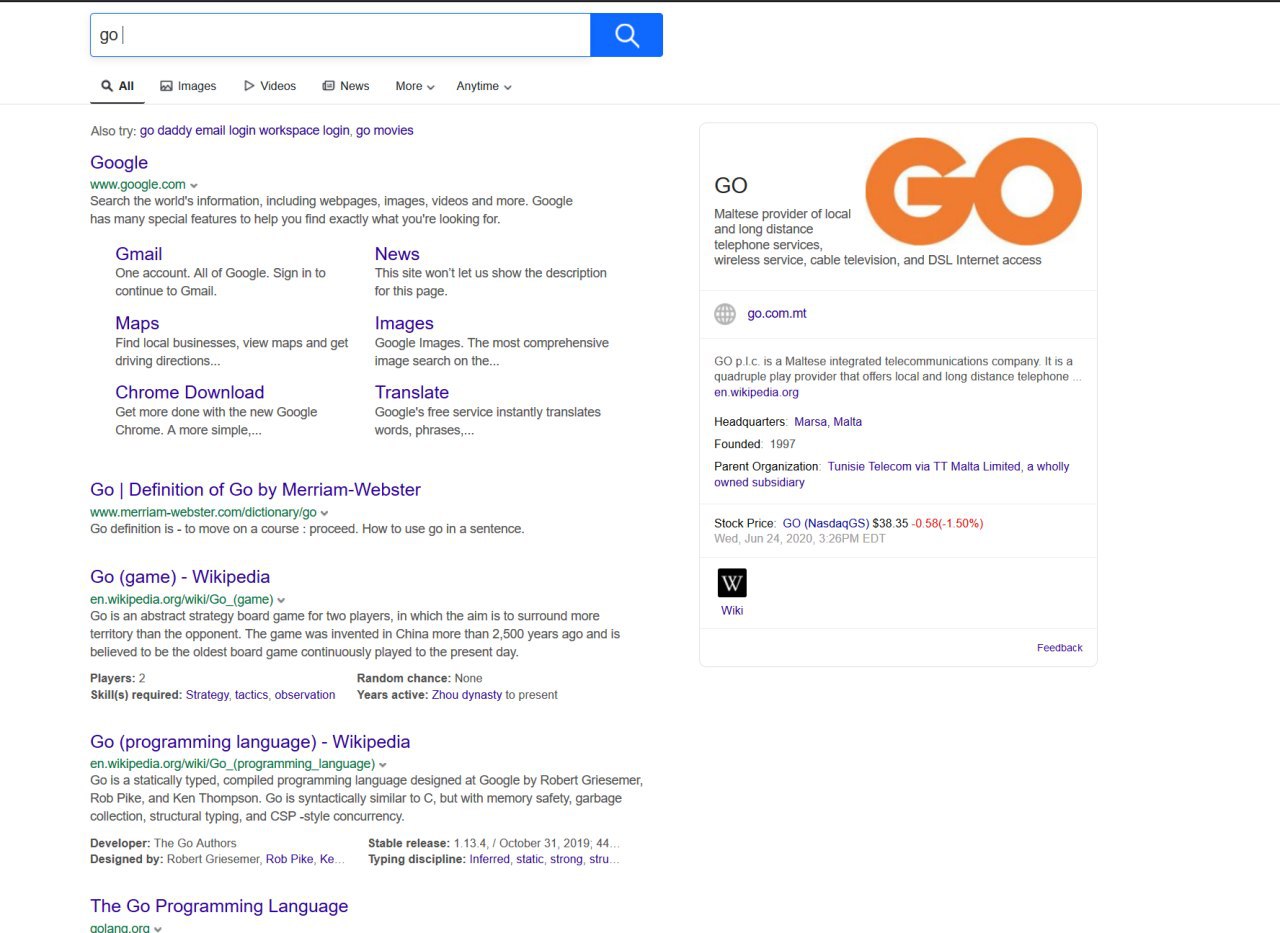Expand arrow beside Go_(programming_language) URL
1280x933 pixels.
[383, 765]
